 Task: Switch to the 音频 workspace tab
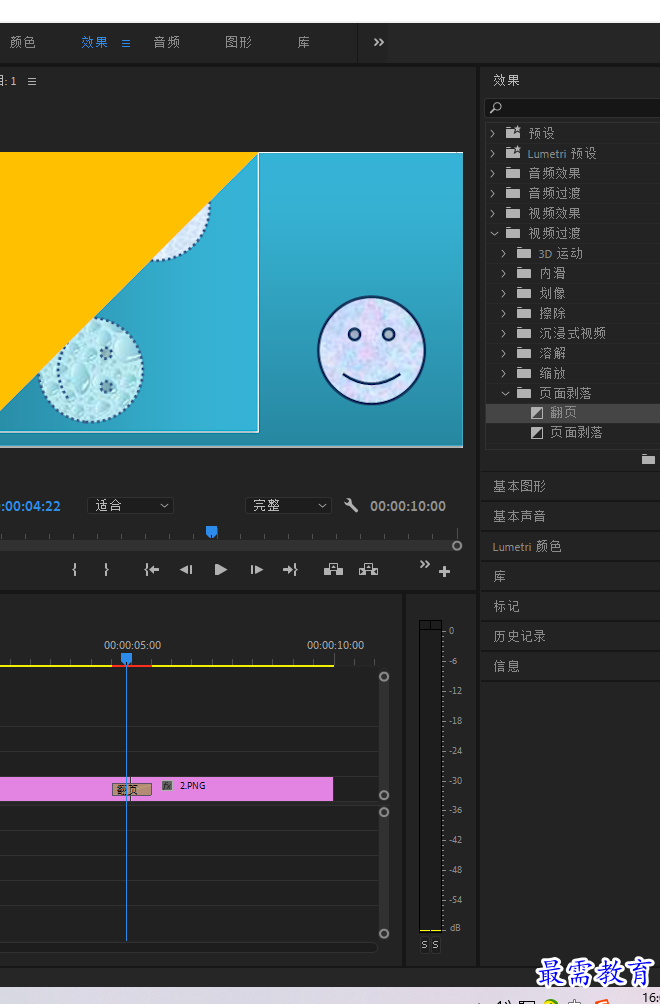166,42
